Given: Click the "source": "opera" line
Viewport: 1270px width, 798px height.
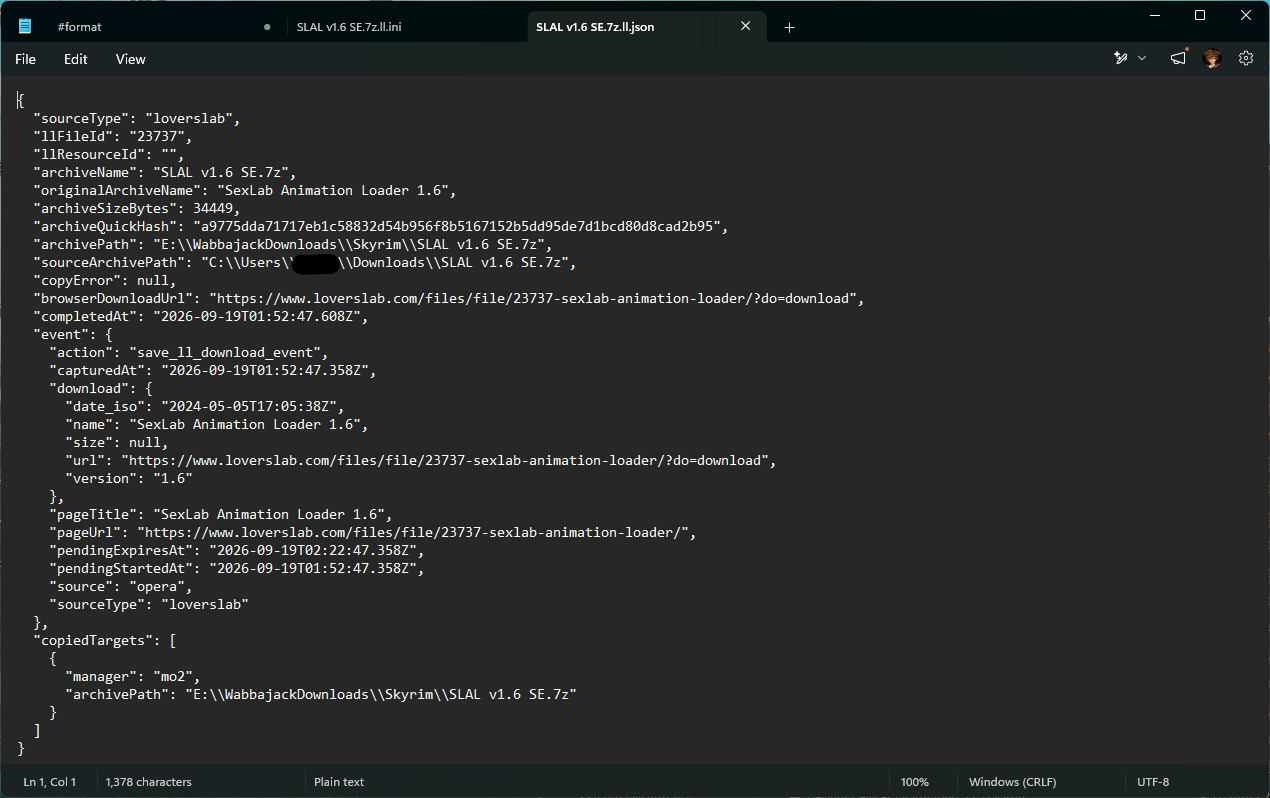Looking at the screenshot, I should pos(120,586).
